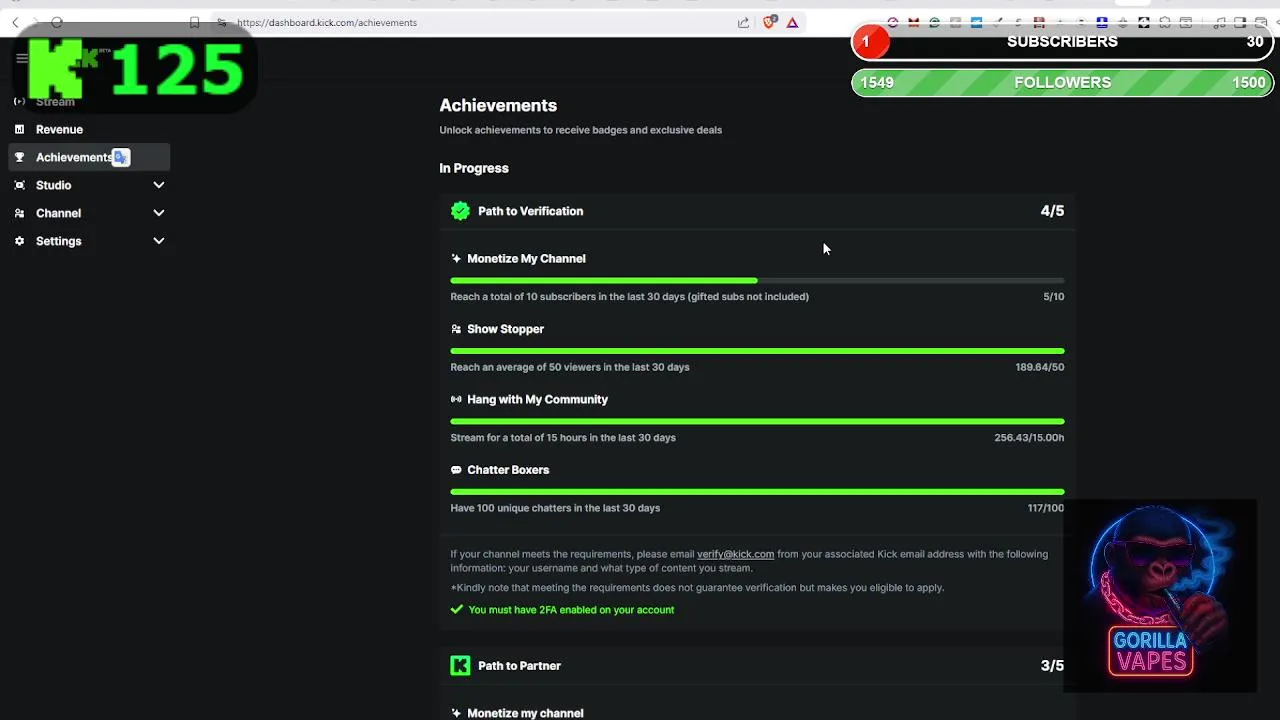Screen dimensions: 1280x720
Task: Expand the Settings menu chevron
Action: (158, 241)
